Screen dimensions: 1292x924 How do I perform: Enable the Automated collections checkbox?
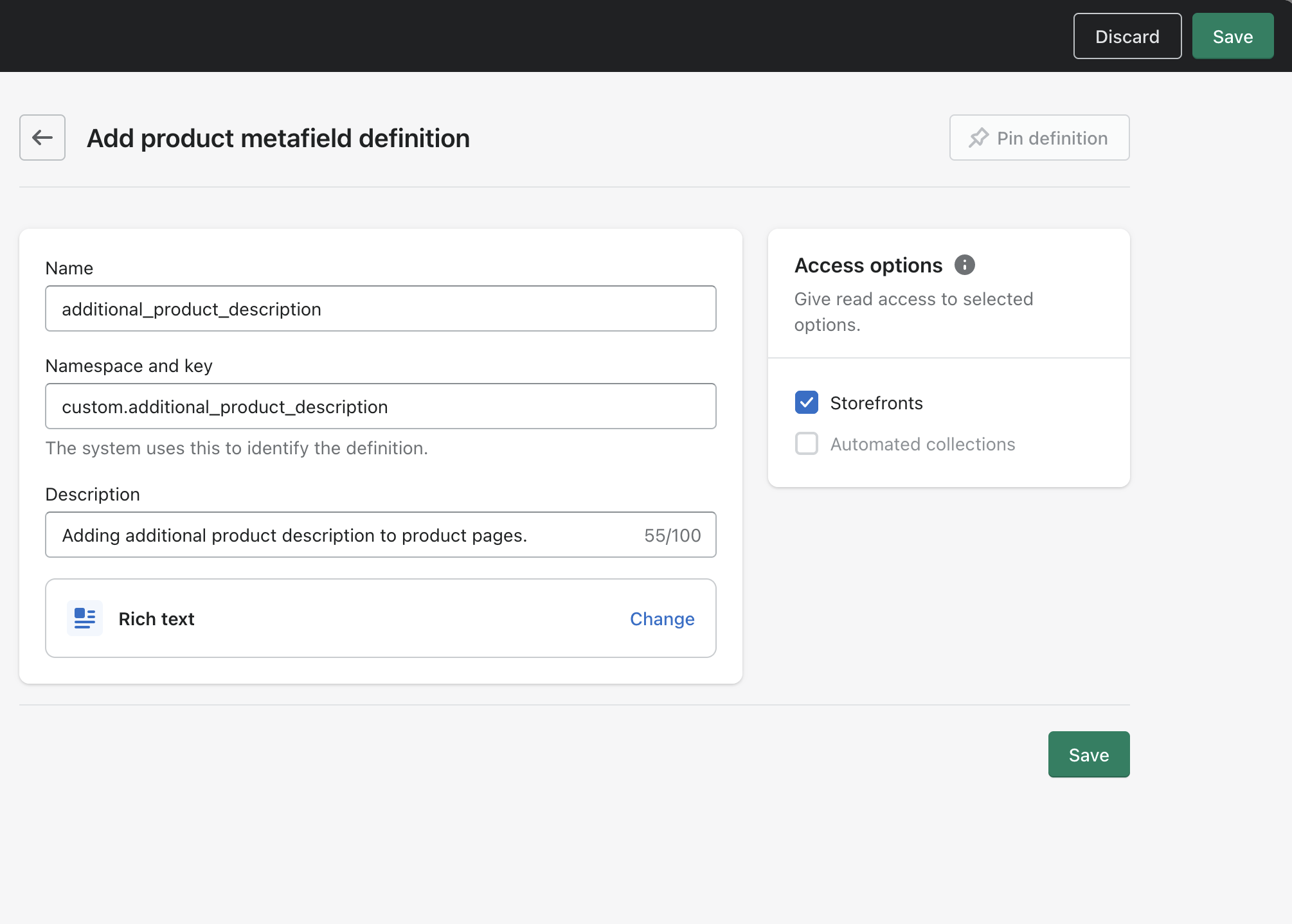pos(806,444)
